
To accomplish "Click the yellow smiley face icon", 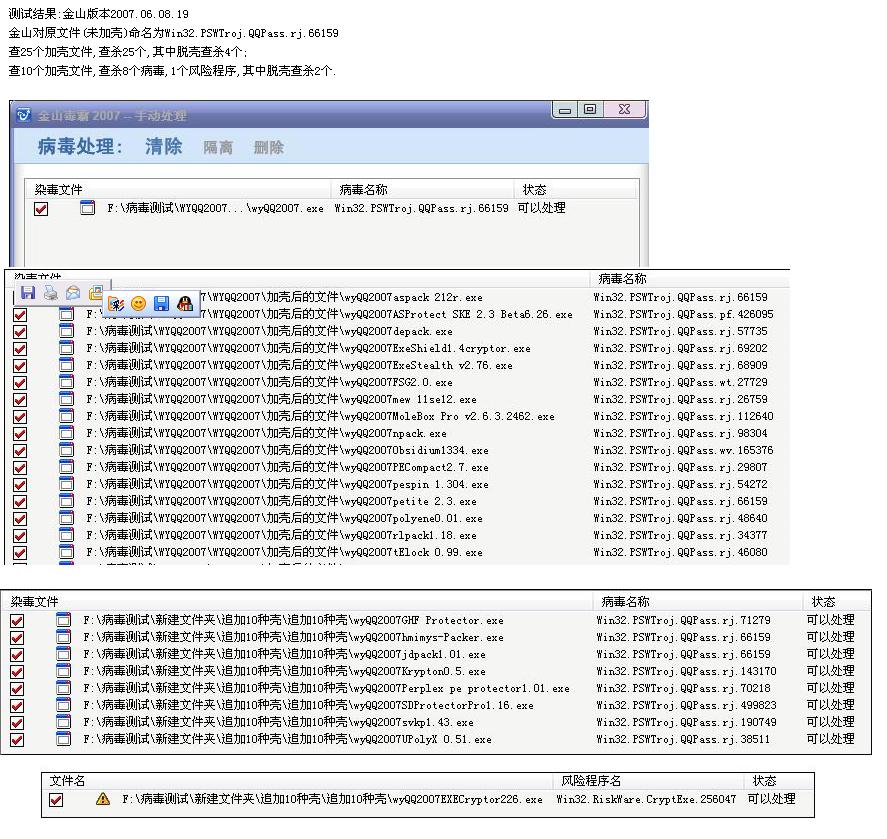I will pos(139,304).
